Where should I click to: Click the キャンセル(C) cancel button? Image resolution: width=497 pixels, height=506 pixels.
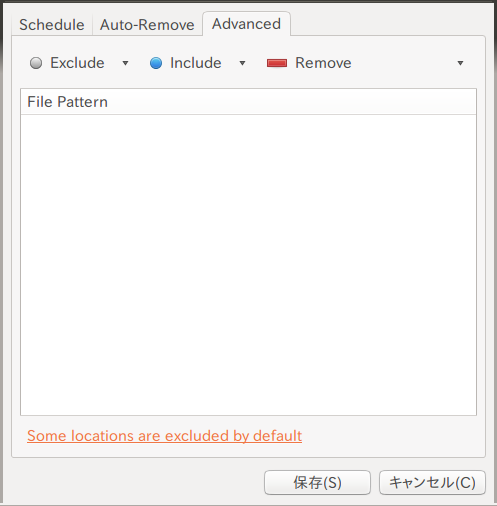[x=432, y=483]
